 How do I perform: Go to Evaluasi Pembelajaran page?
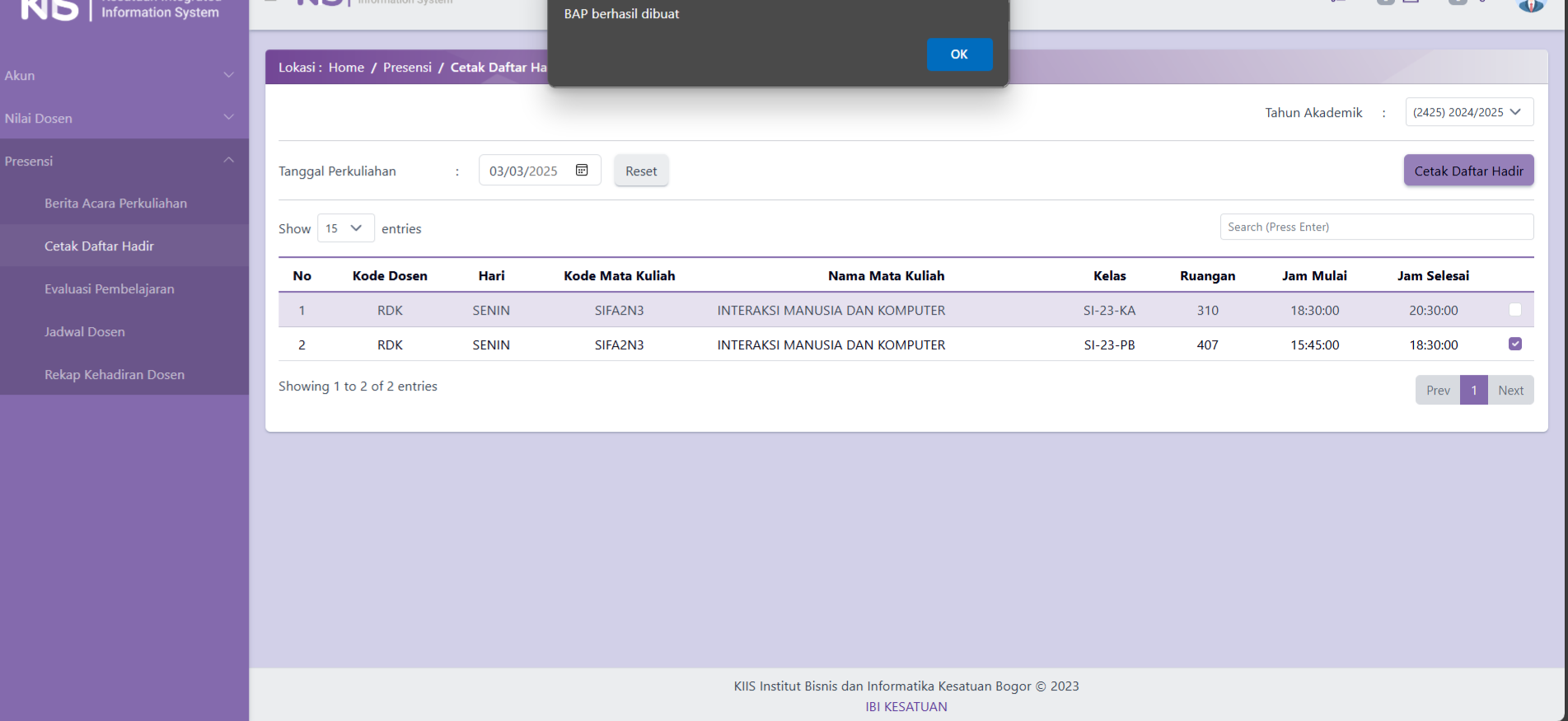pos(109,289)
